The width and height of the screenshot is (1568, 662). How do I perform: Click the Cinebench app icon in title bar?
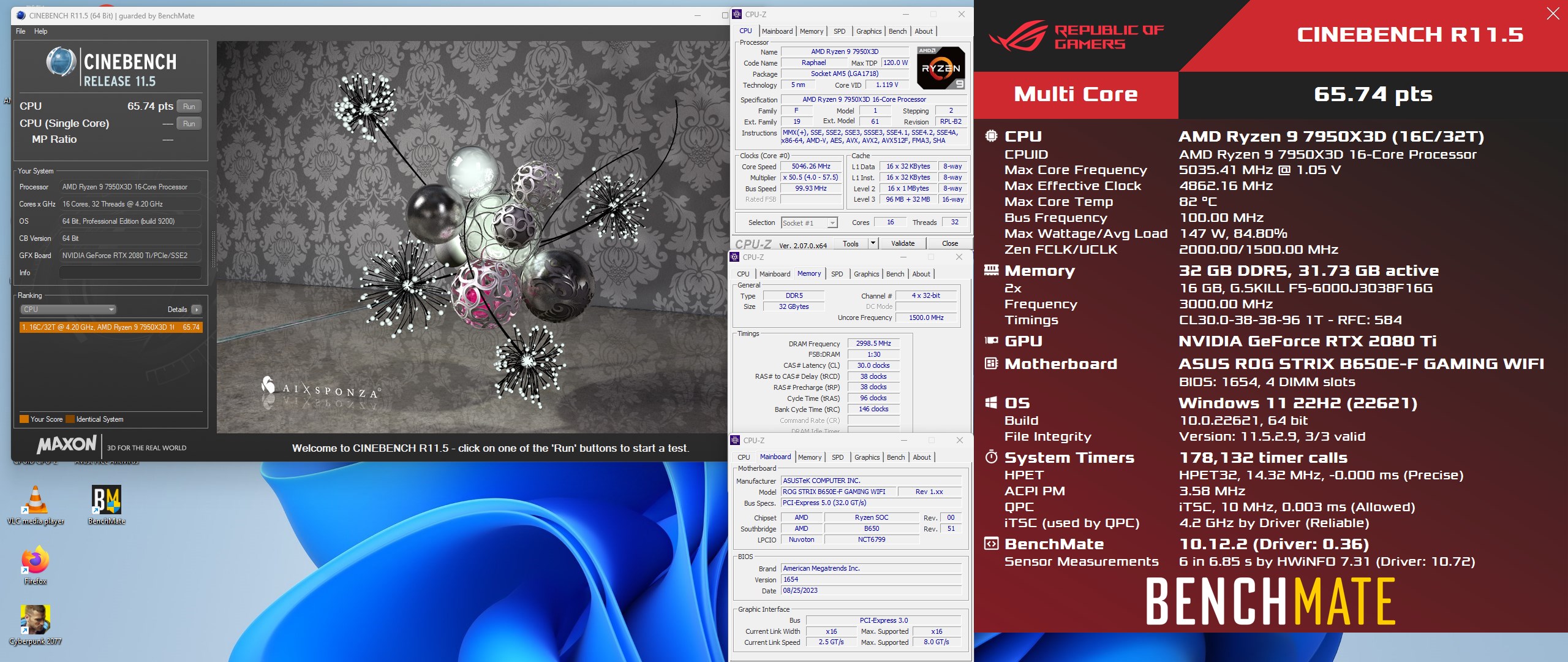point(21,15)
